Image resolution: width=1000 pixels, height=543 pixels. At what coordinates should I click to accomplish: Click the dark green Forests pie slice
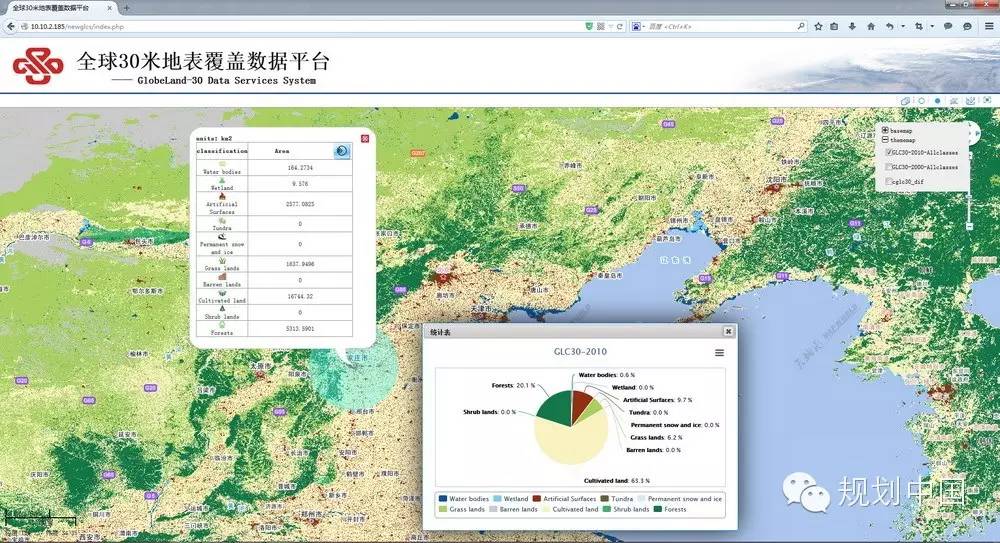point(556,408)
